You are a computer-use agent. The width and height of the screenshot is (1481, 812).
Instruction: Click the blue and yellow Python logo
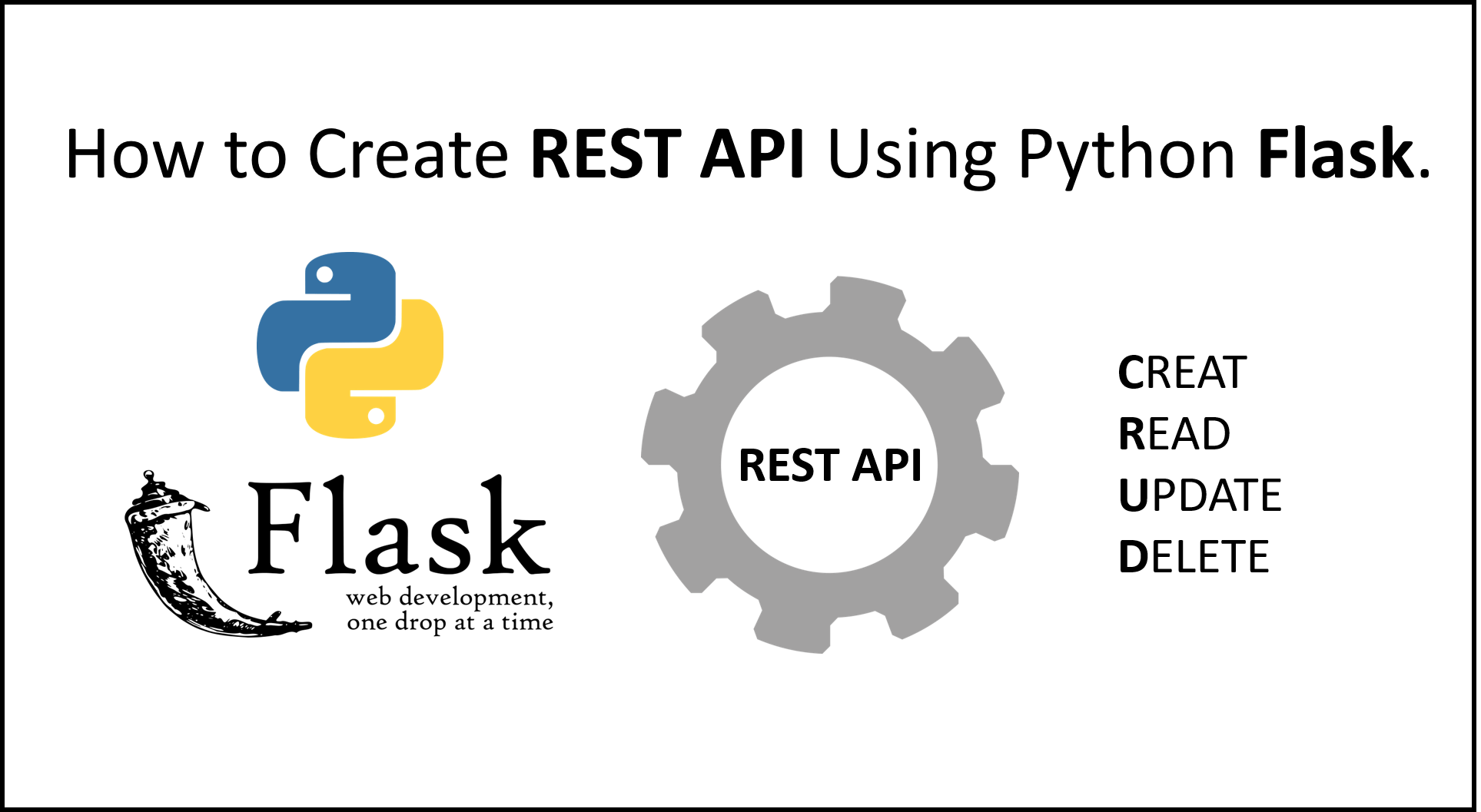[x=350, y=345]
